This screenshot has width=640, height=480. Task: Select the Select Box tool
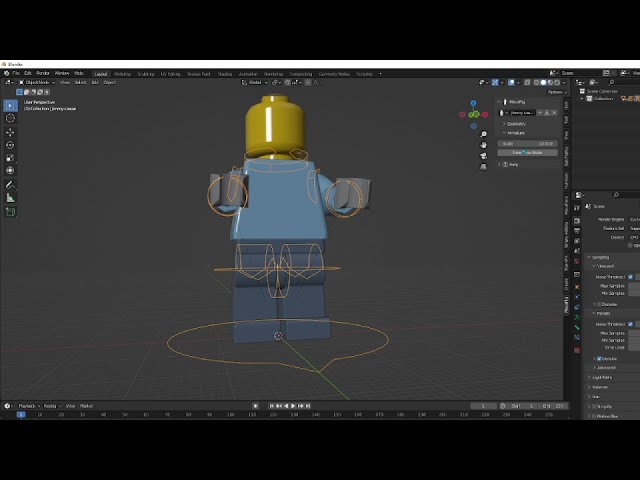coord(10,105)
